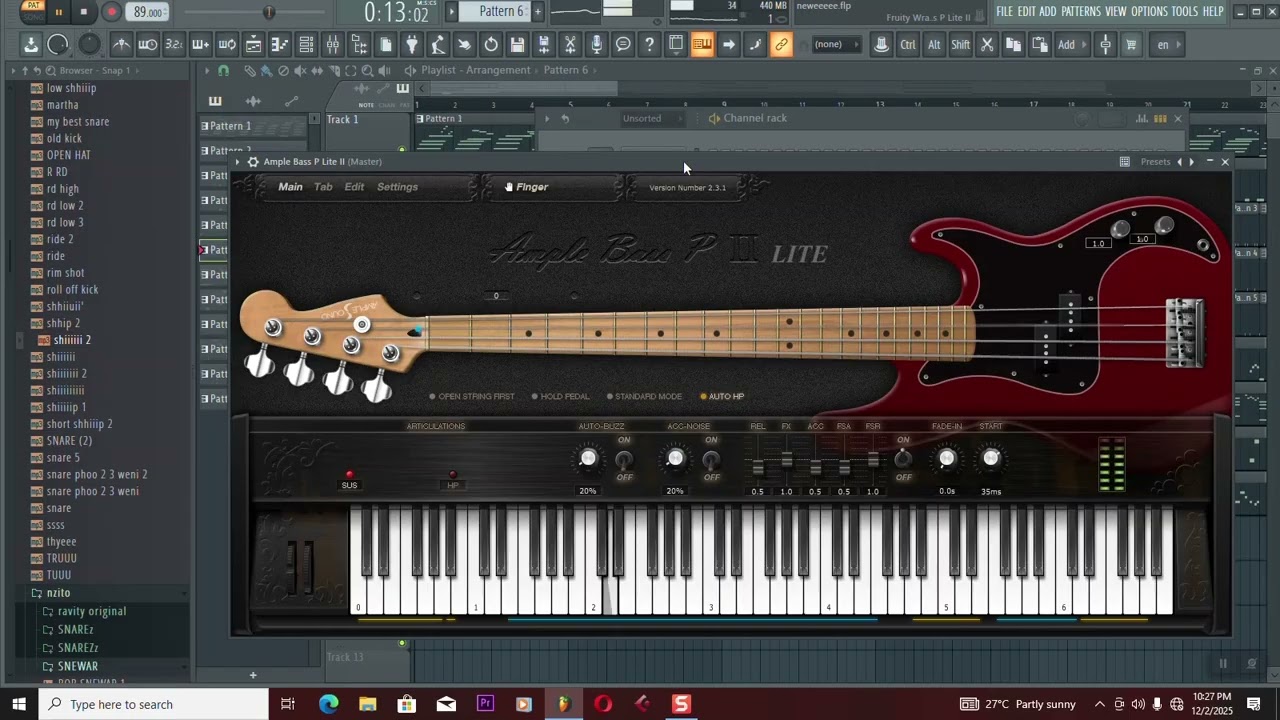Toggle the microphone recording icon in the toolbar
This screenshot has width=1280, height=720.
pyautogui.click(x=597, y=44)
